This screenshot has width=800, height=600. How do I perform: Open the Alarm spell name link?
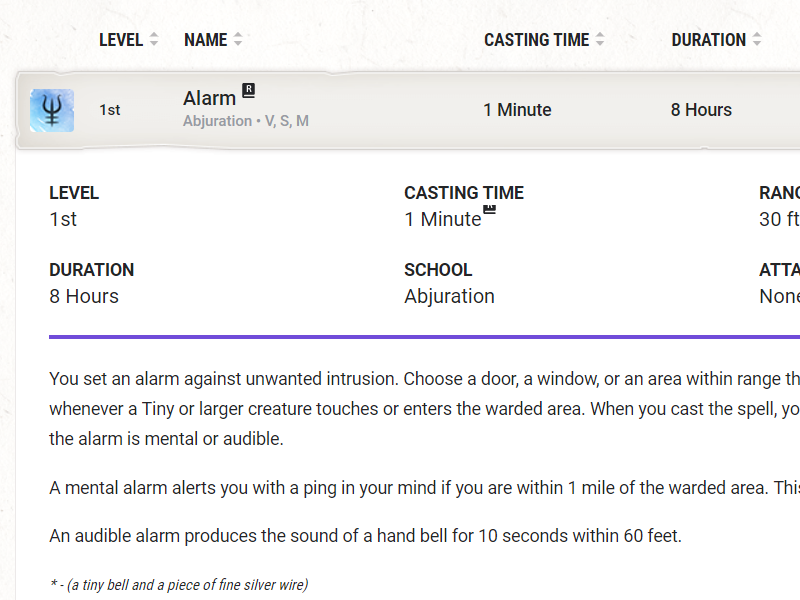tap(207, 98)
